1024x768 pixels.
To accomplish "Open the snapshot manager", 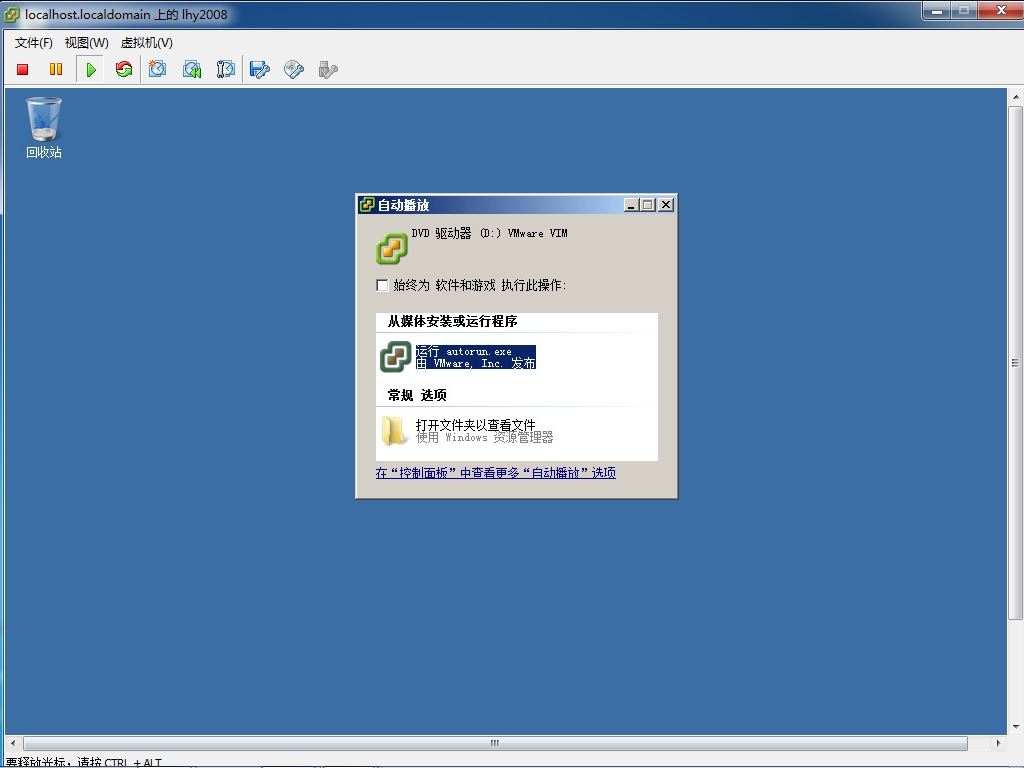I will [225, 69].
